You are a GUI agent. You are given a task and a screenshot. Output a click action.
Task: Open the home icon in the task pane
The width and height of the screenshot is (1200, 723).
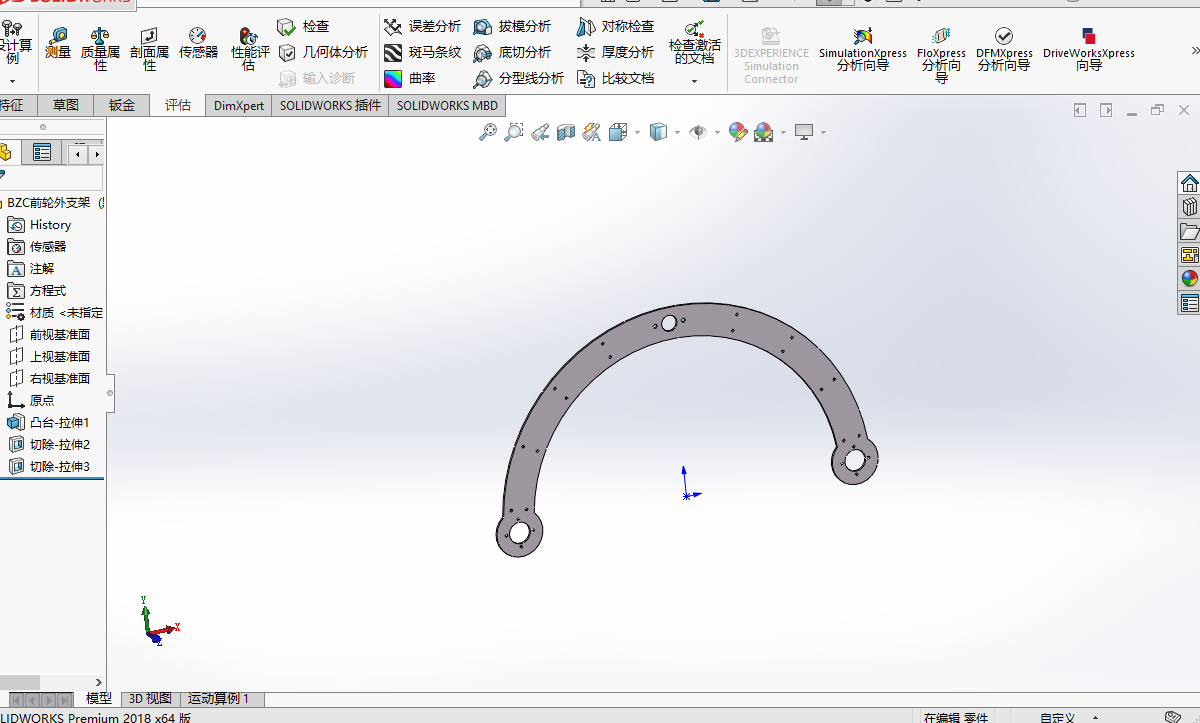pyautogui.click(x=1189, y=183)
